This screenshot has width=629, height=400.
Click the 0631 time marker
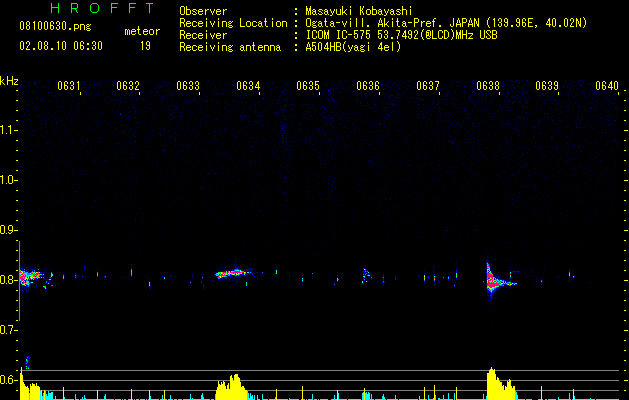click(x=69, y=86)
